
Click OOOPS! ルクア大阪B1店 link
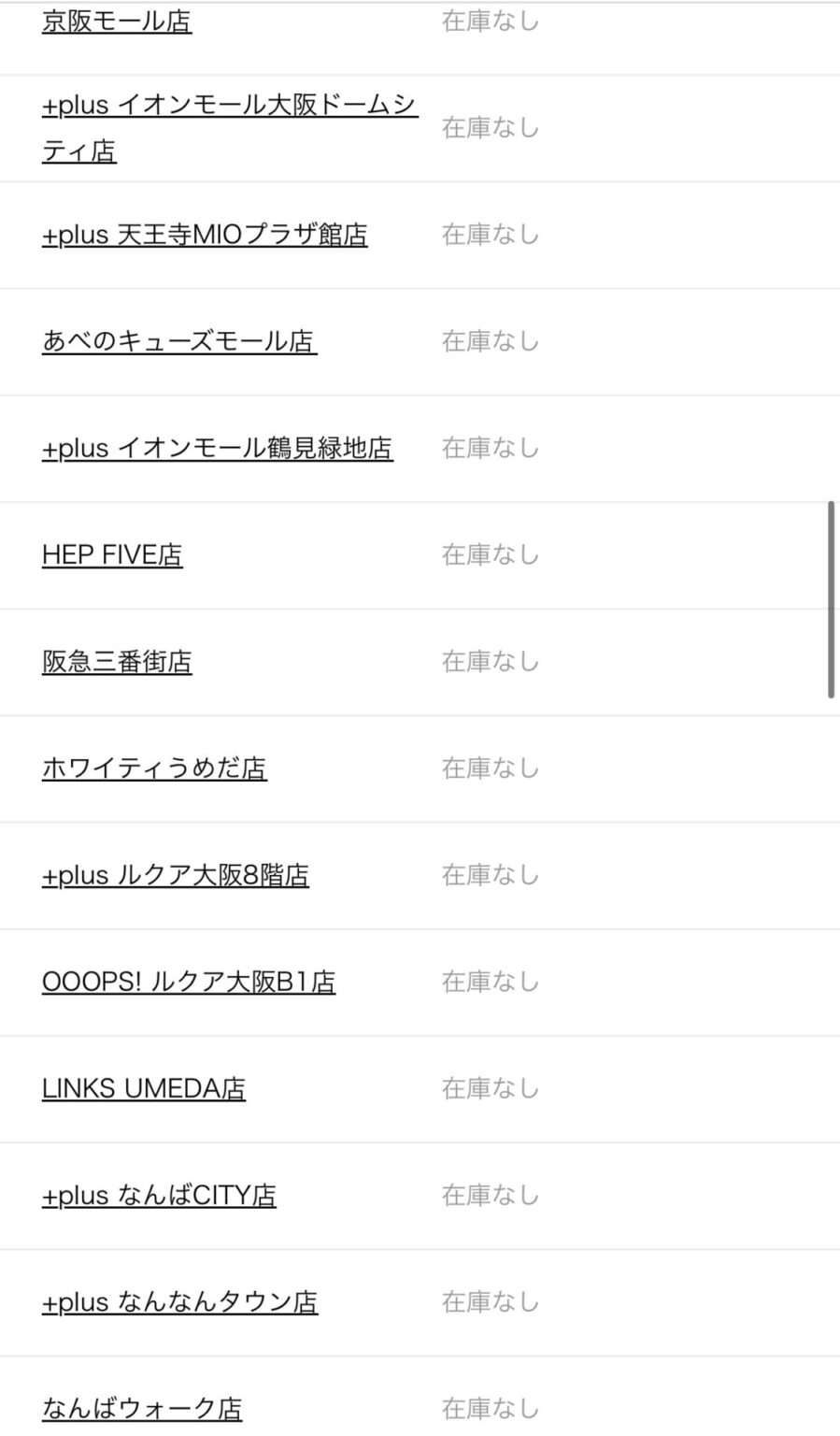tap(189, 982)
